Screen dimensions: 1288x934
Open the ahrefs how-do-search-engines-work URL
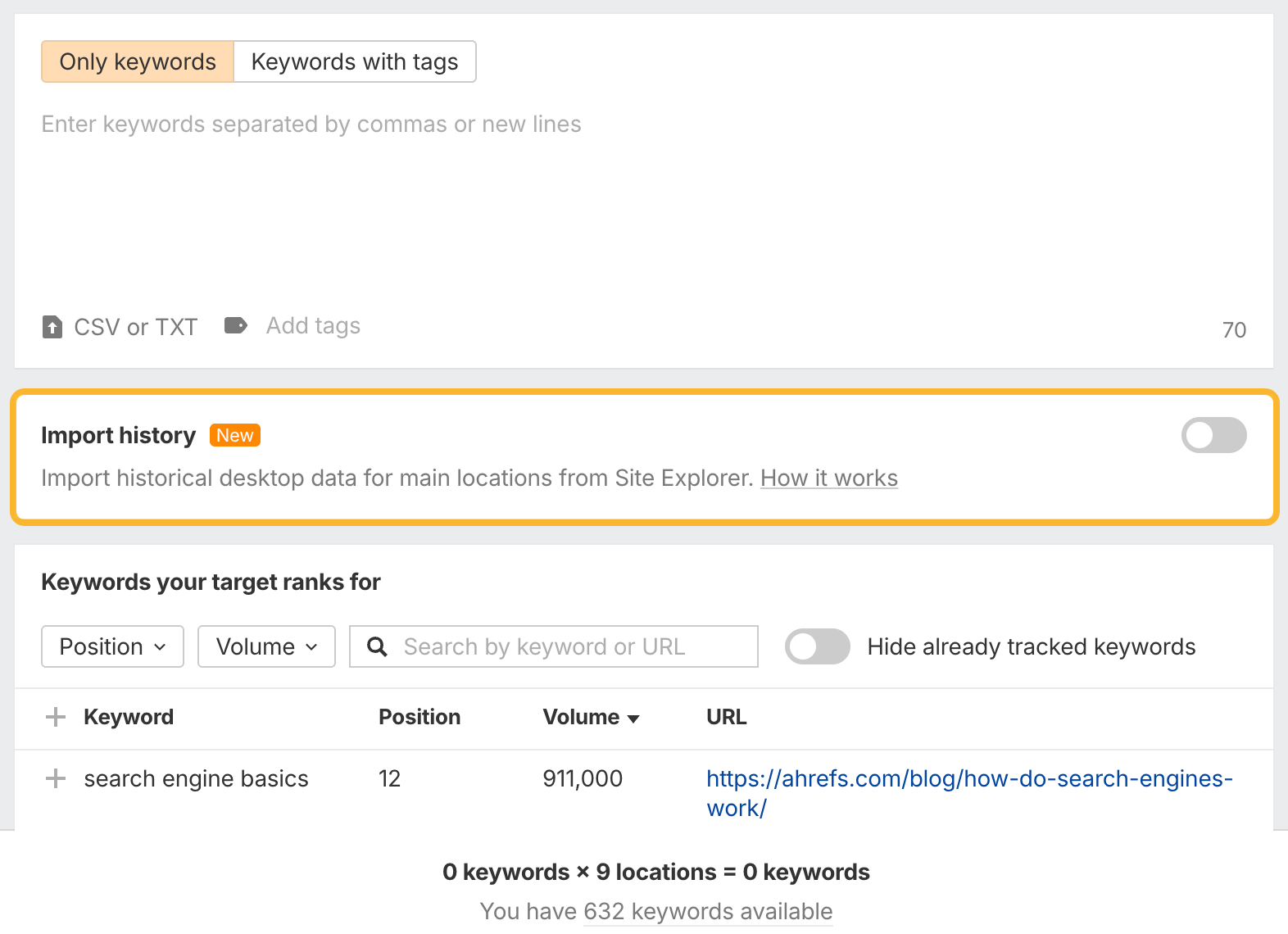tap(968, 779)
